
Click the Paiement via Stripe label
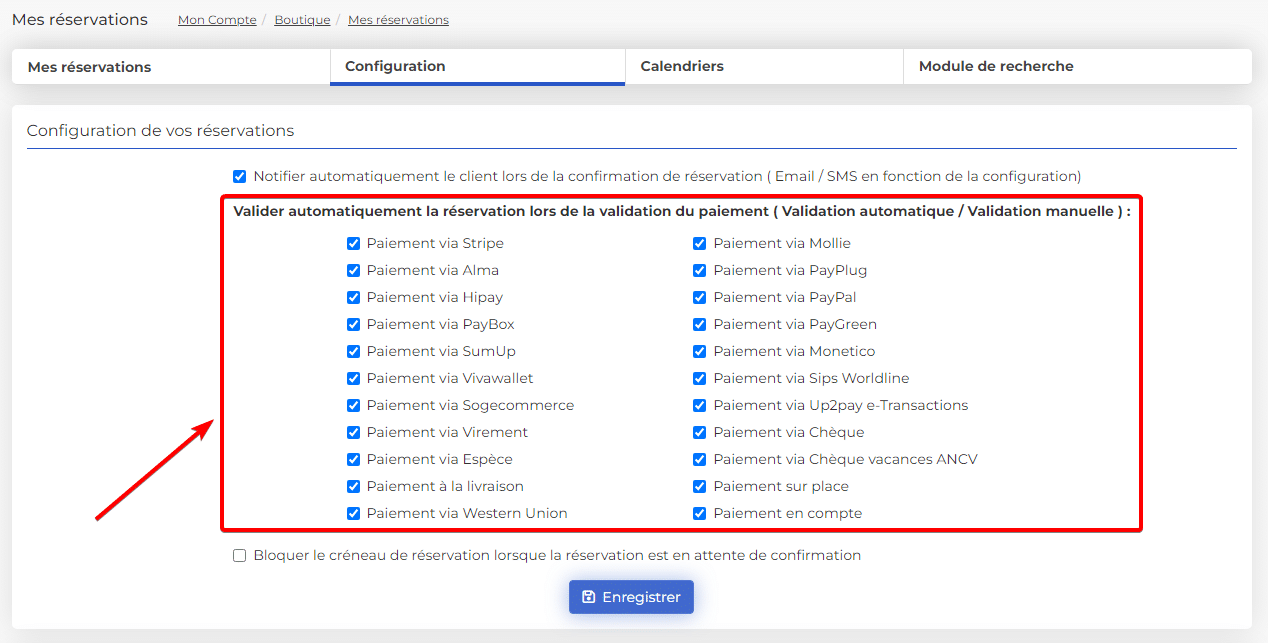click(x=435, y=243)
